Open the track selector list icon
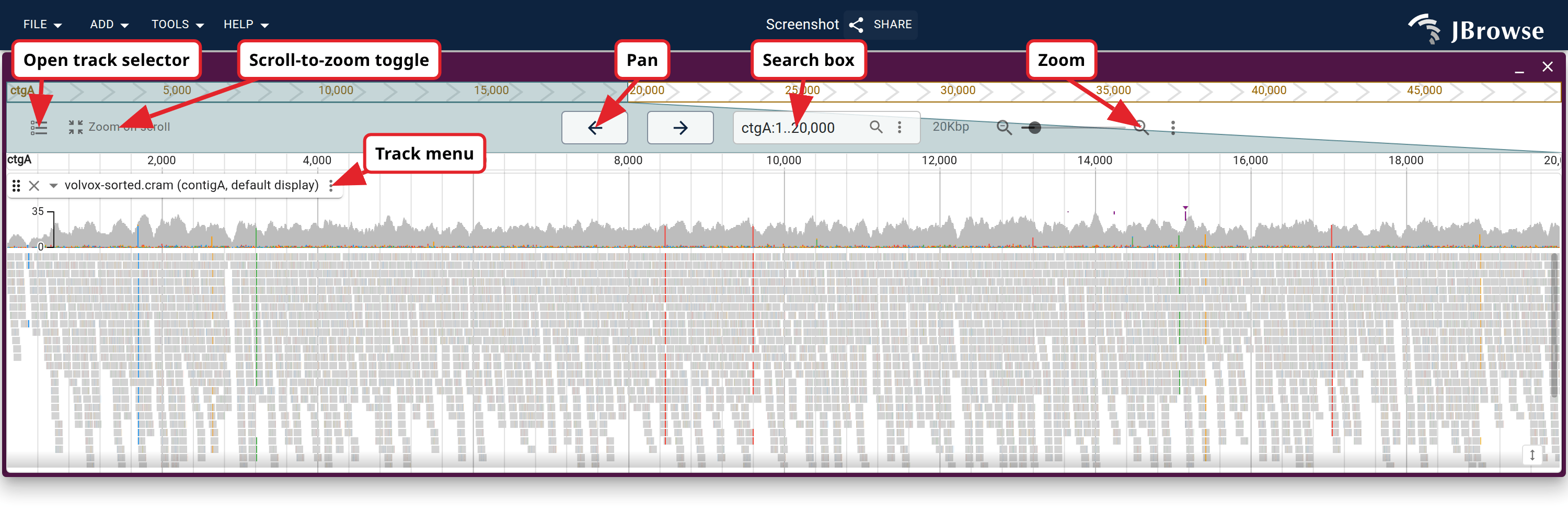 click(39, 127)
